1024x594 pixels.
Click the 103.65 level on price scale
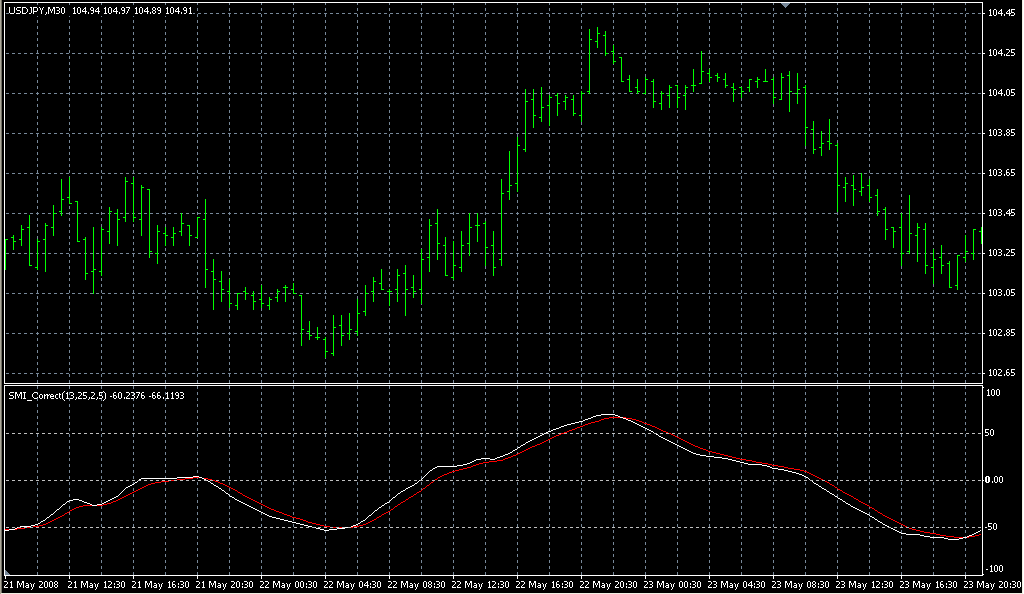coord(1002,173)
